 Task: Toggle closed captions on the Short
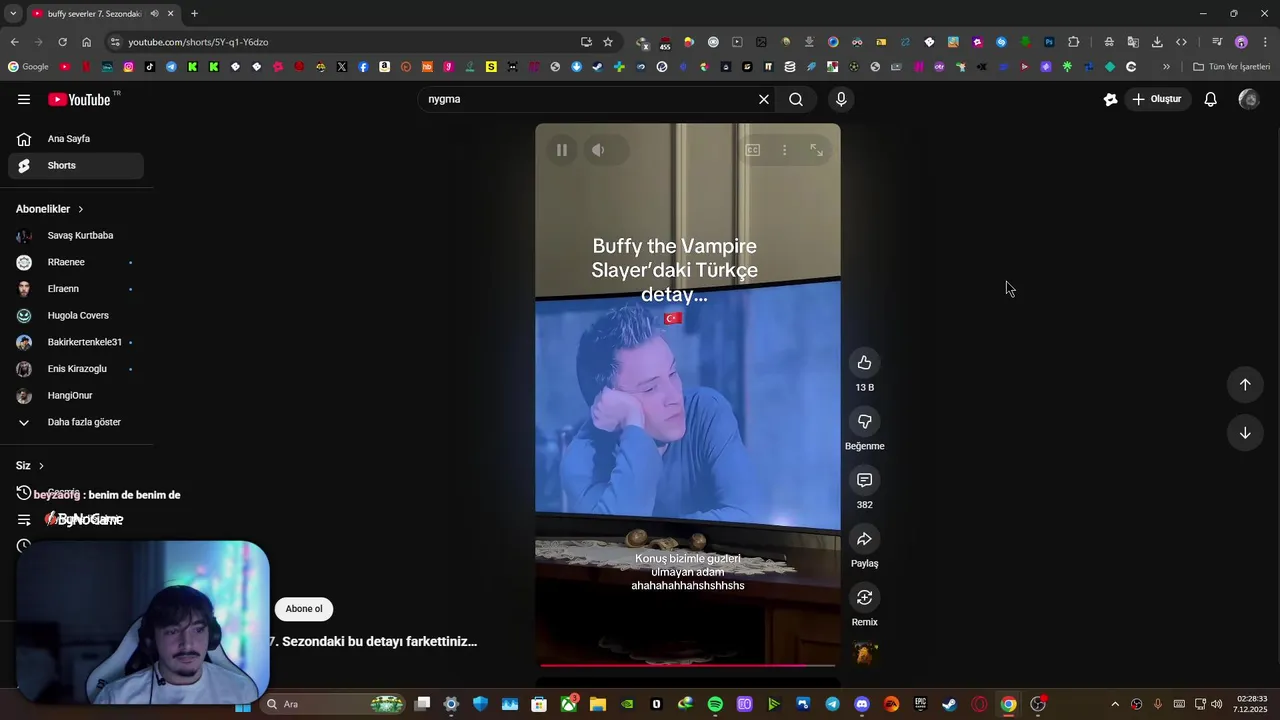pos(753,150)
